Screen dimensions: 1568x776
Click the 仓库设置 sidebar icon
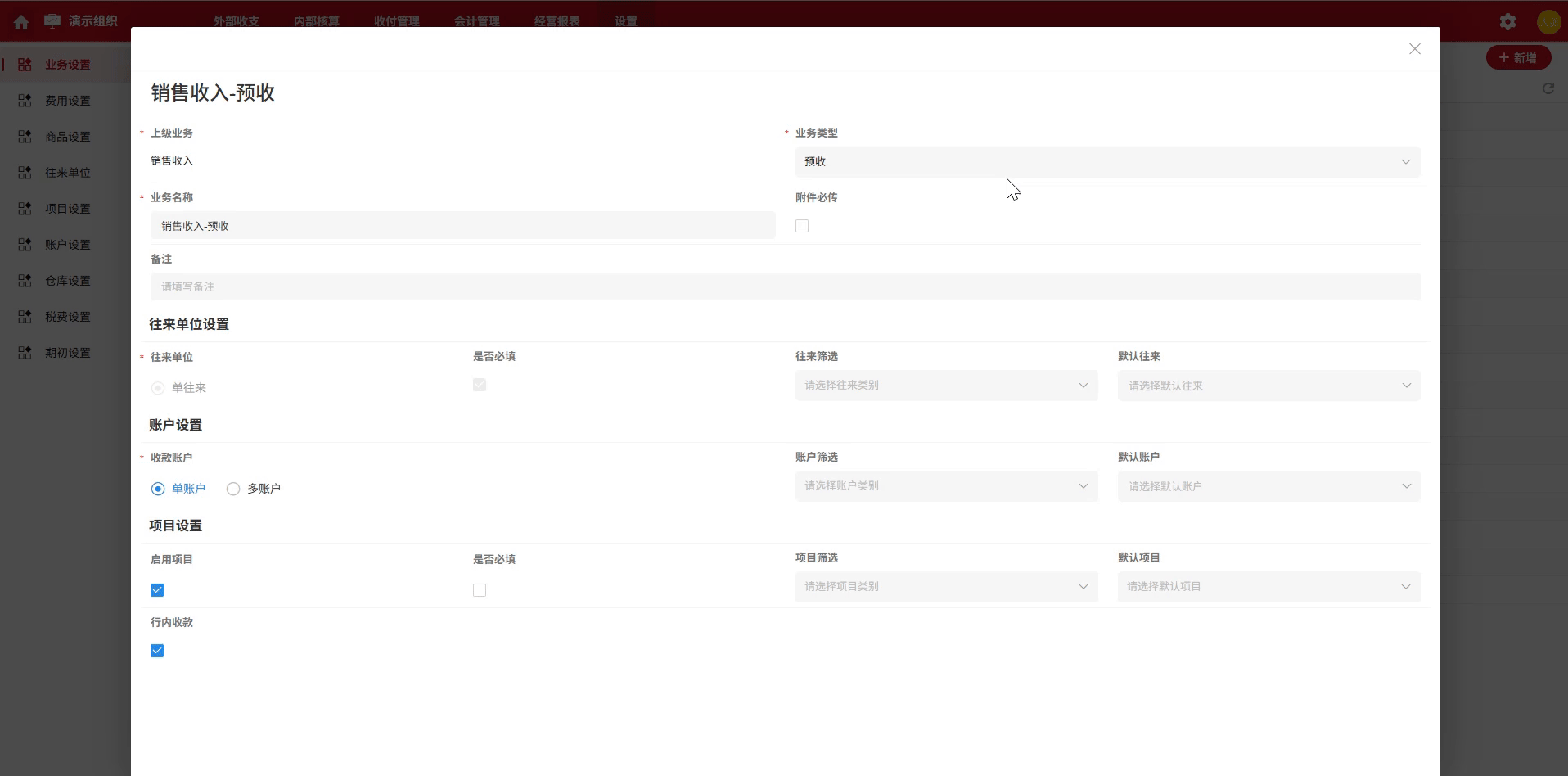25,281
